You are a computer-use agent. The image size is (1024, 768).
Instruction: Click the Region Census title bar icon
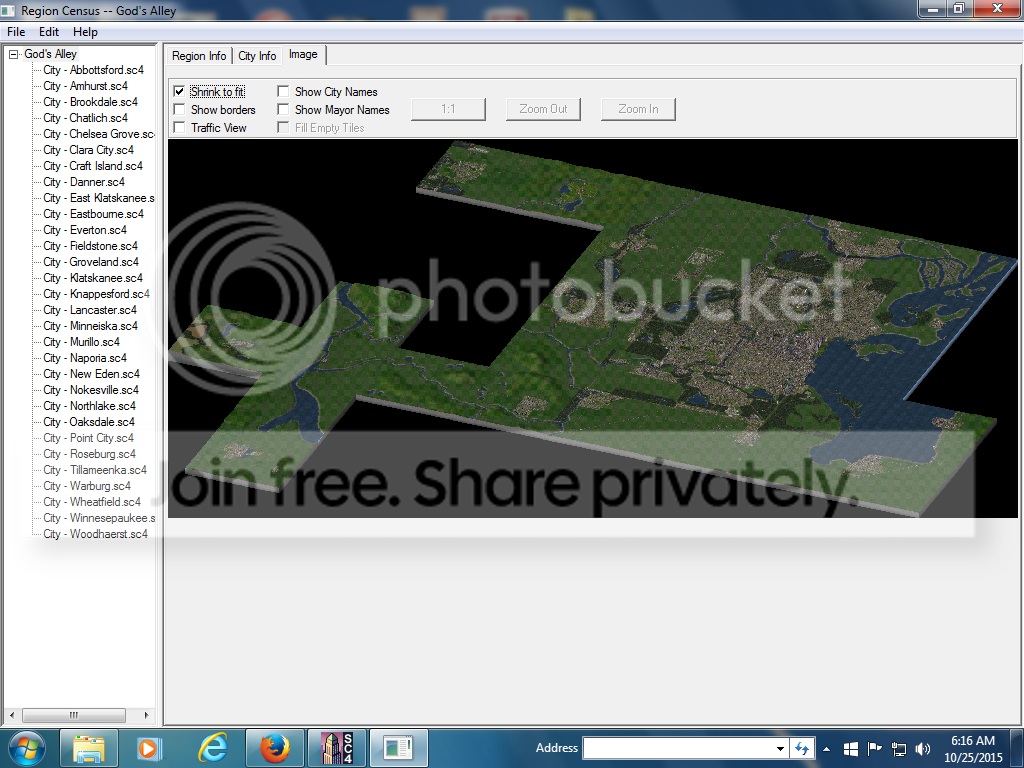tap(8, 10)
